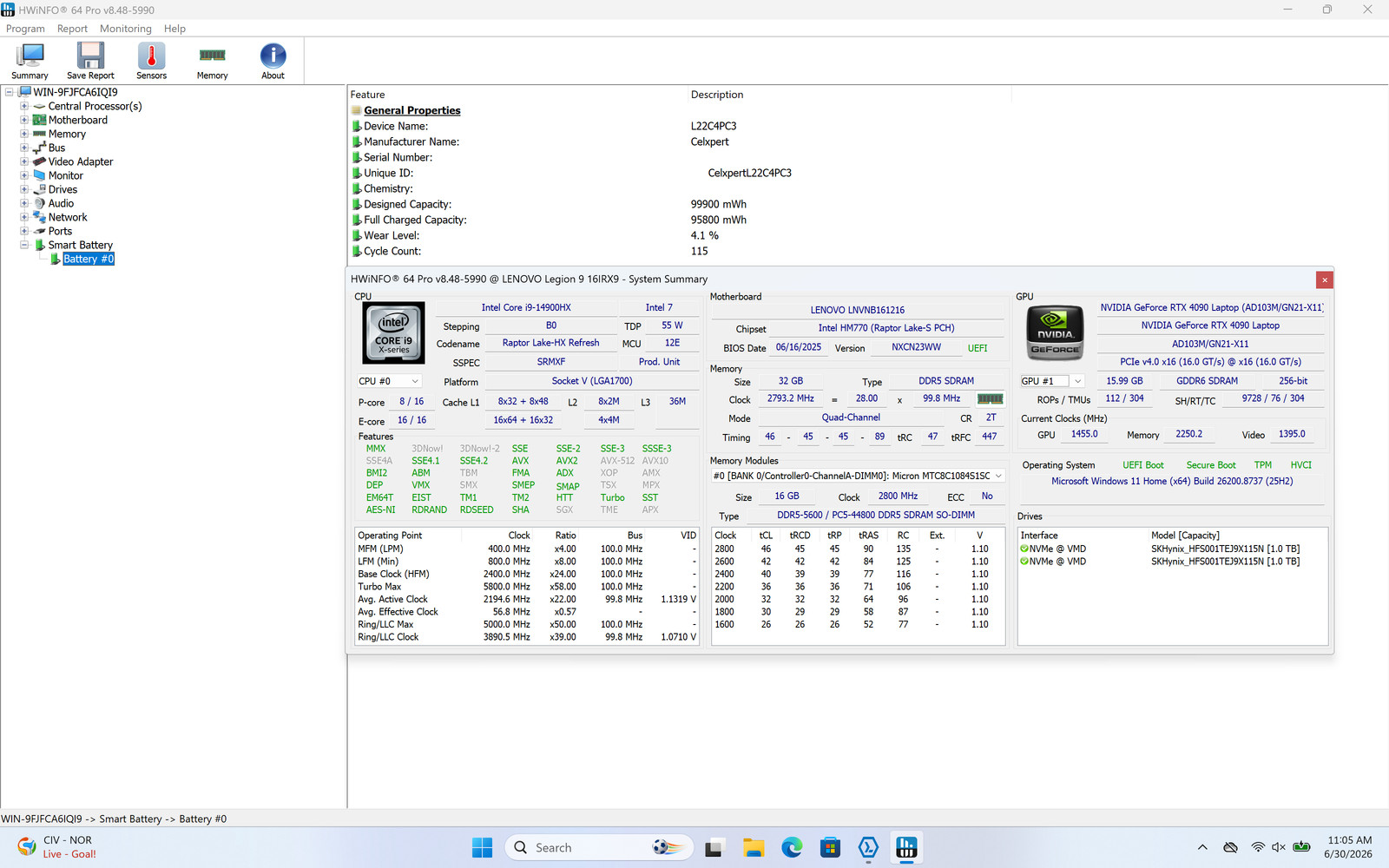Open File Explorer from the taskbar
This screenshot has width=1389, height=868.
(x=753, y=847)
